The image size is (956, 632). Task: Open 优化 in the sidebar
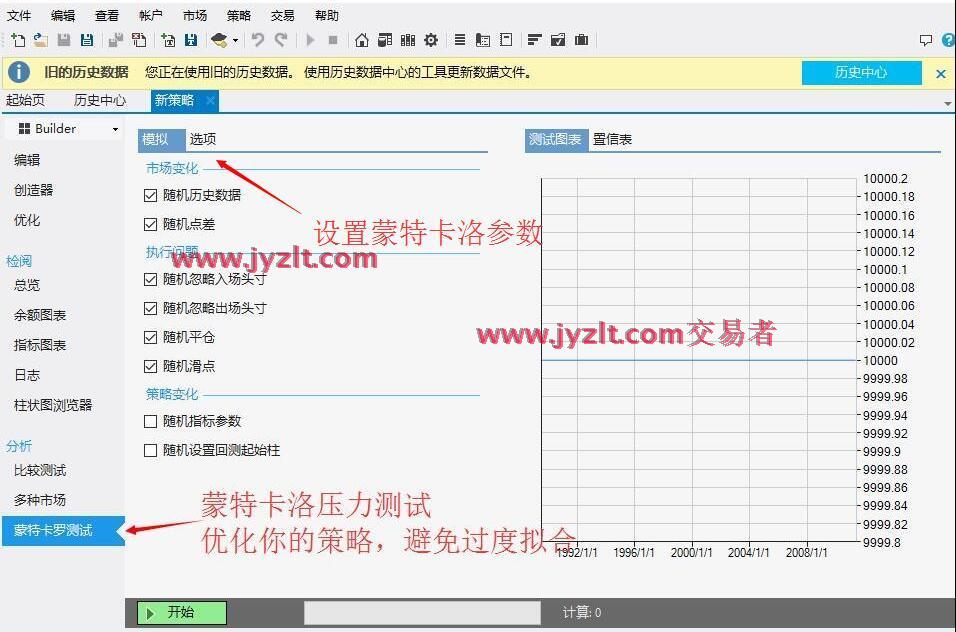[27, 220]
